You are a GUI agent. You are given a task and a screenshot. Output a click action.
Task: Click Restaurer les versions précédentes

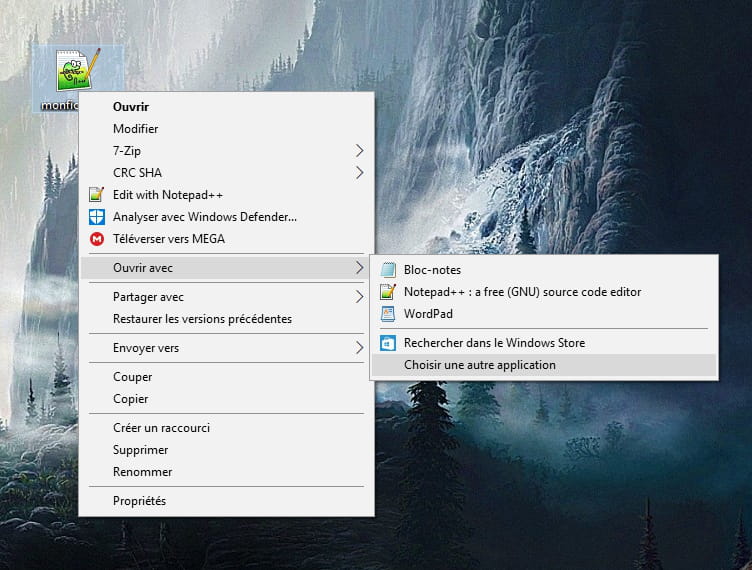click(x=226, y=319)
